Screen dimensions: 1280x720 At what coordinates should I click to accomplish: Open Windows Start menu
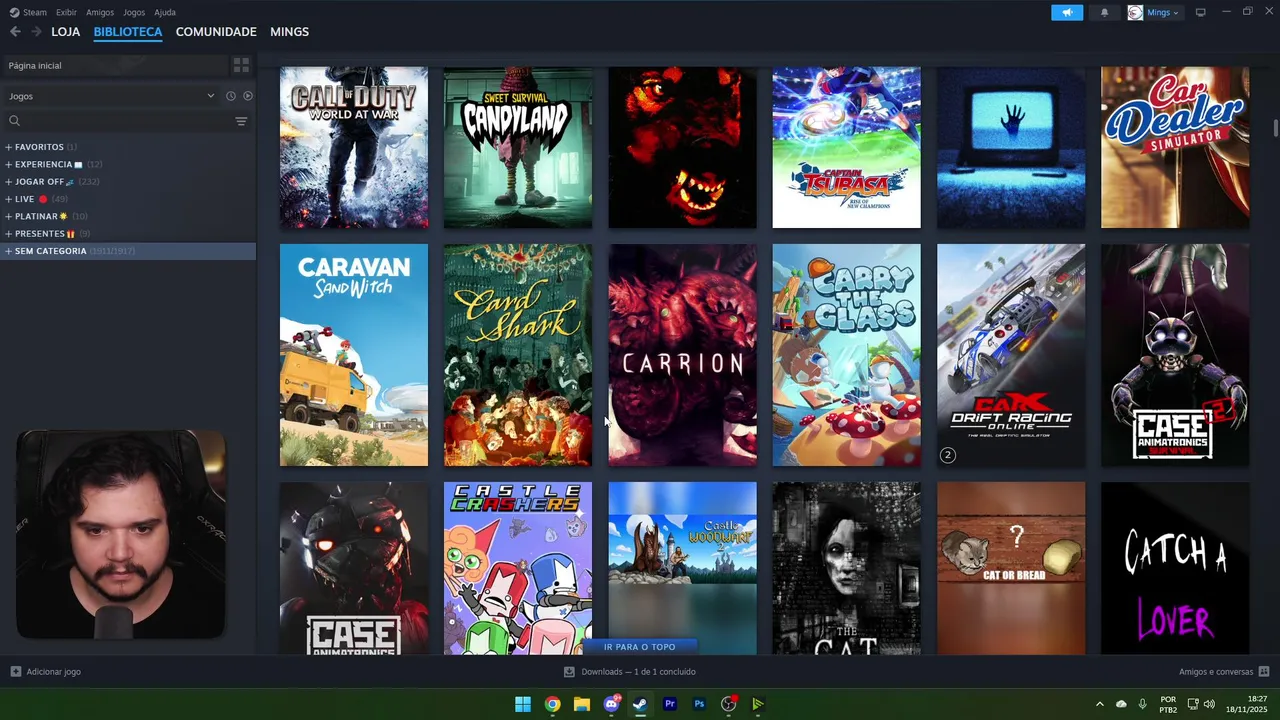click(523, 704)
